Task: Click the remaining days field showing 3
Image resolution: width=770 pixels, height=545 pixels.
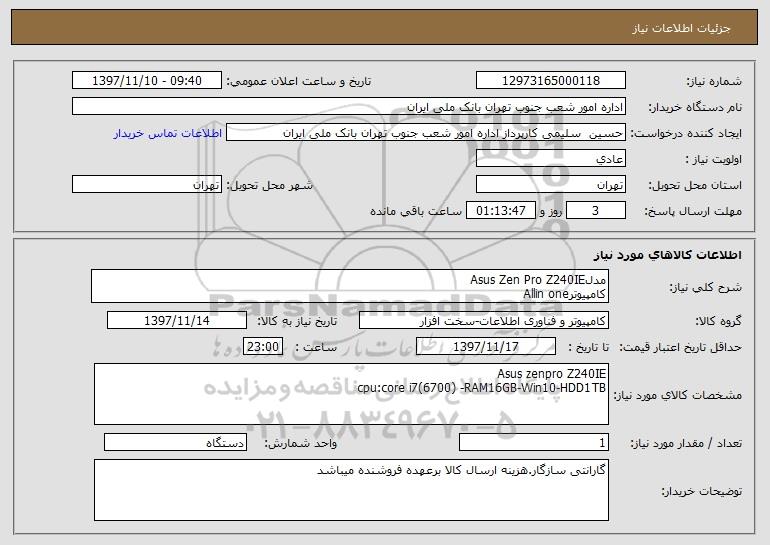Action: tap(596, 211)
